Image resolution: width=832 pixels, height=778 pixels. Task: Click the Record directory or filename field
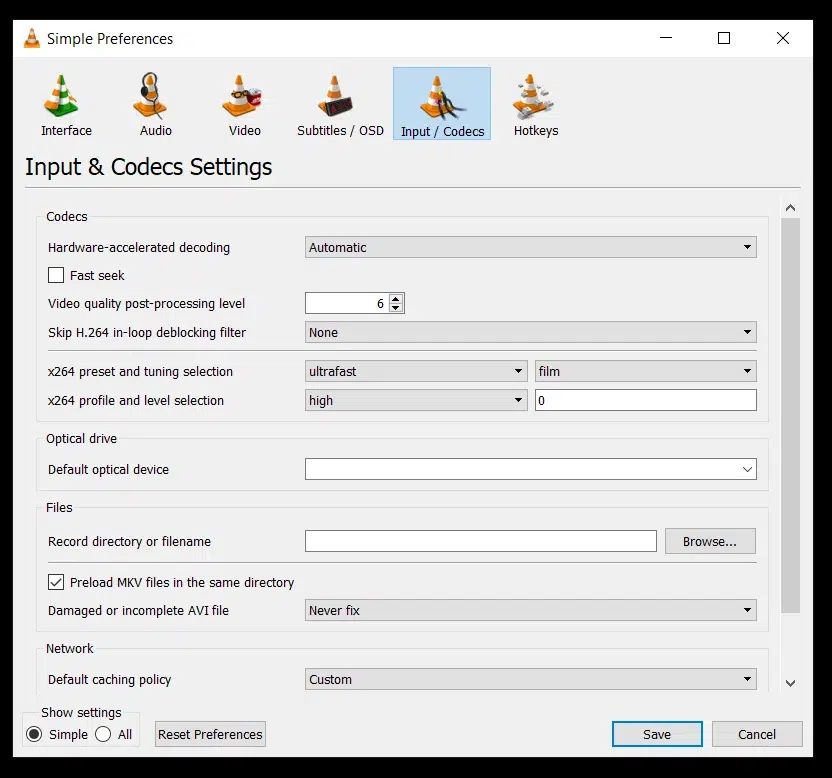(x=481, y=541)
